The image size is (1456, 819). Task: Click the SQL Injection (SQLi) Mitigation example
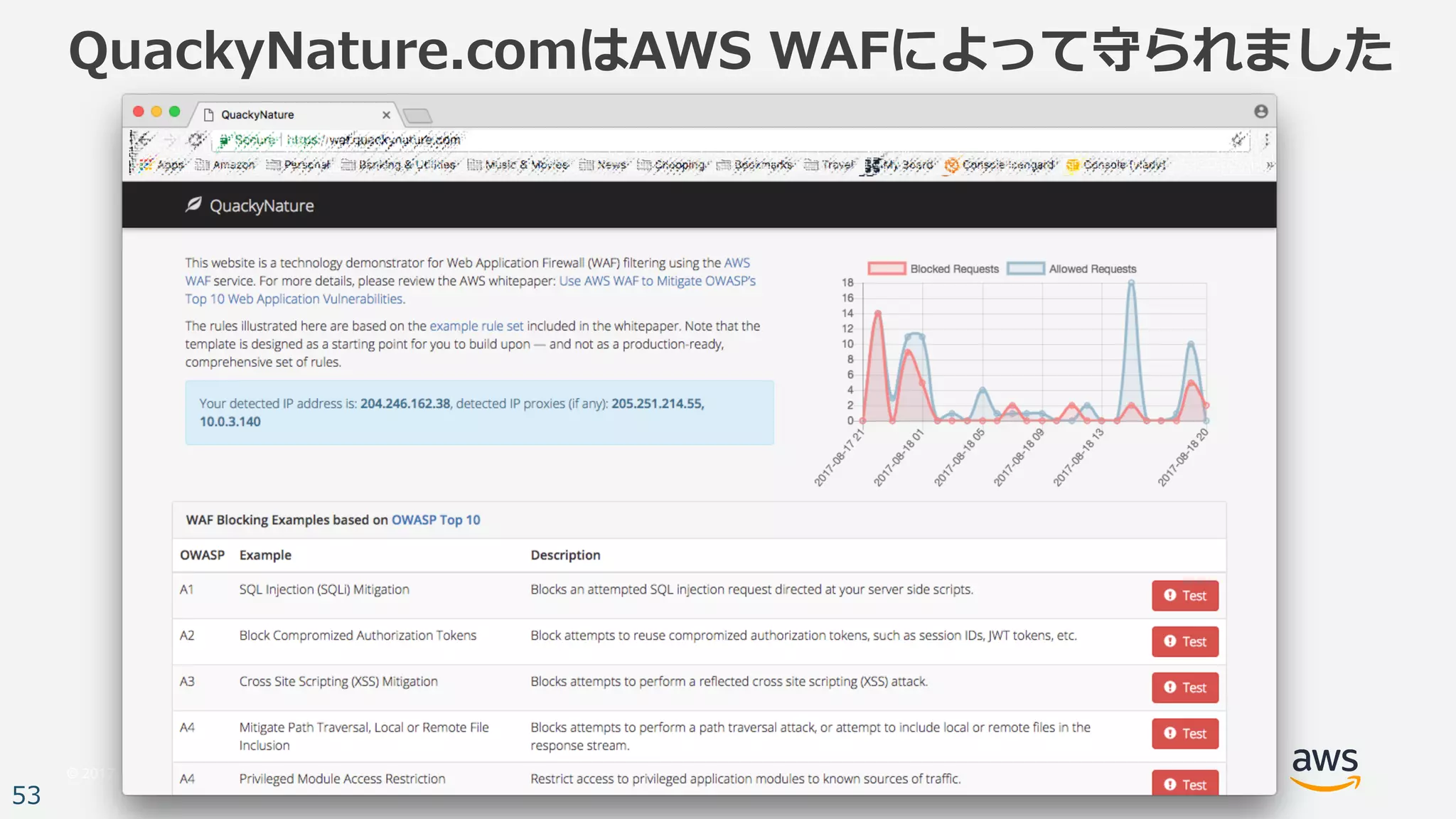pyautogui.click(x=324, y=589)
